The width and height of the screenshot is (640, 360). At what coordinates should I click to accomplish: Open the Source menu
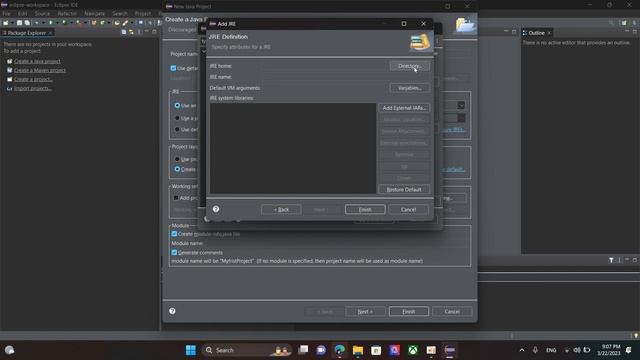(x=42, y=13)
